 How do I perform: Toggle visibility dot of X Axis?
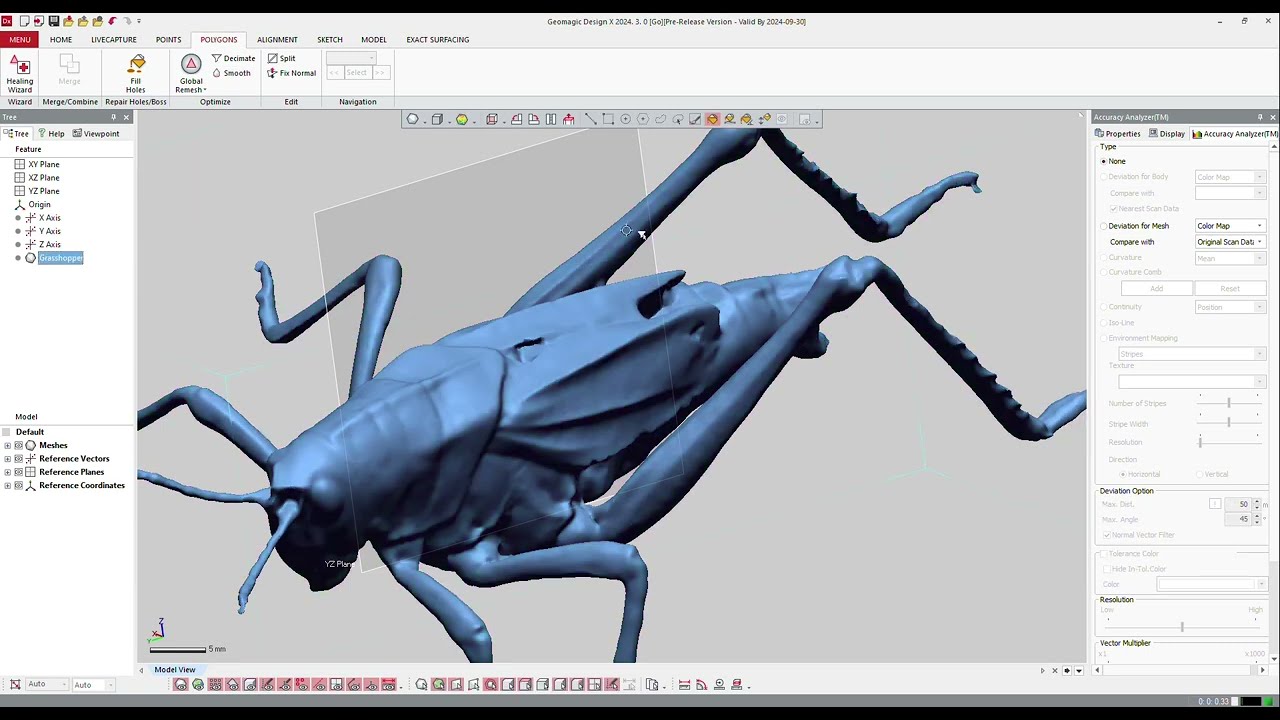click(x=18, y=218)
